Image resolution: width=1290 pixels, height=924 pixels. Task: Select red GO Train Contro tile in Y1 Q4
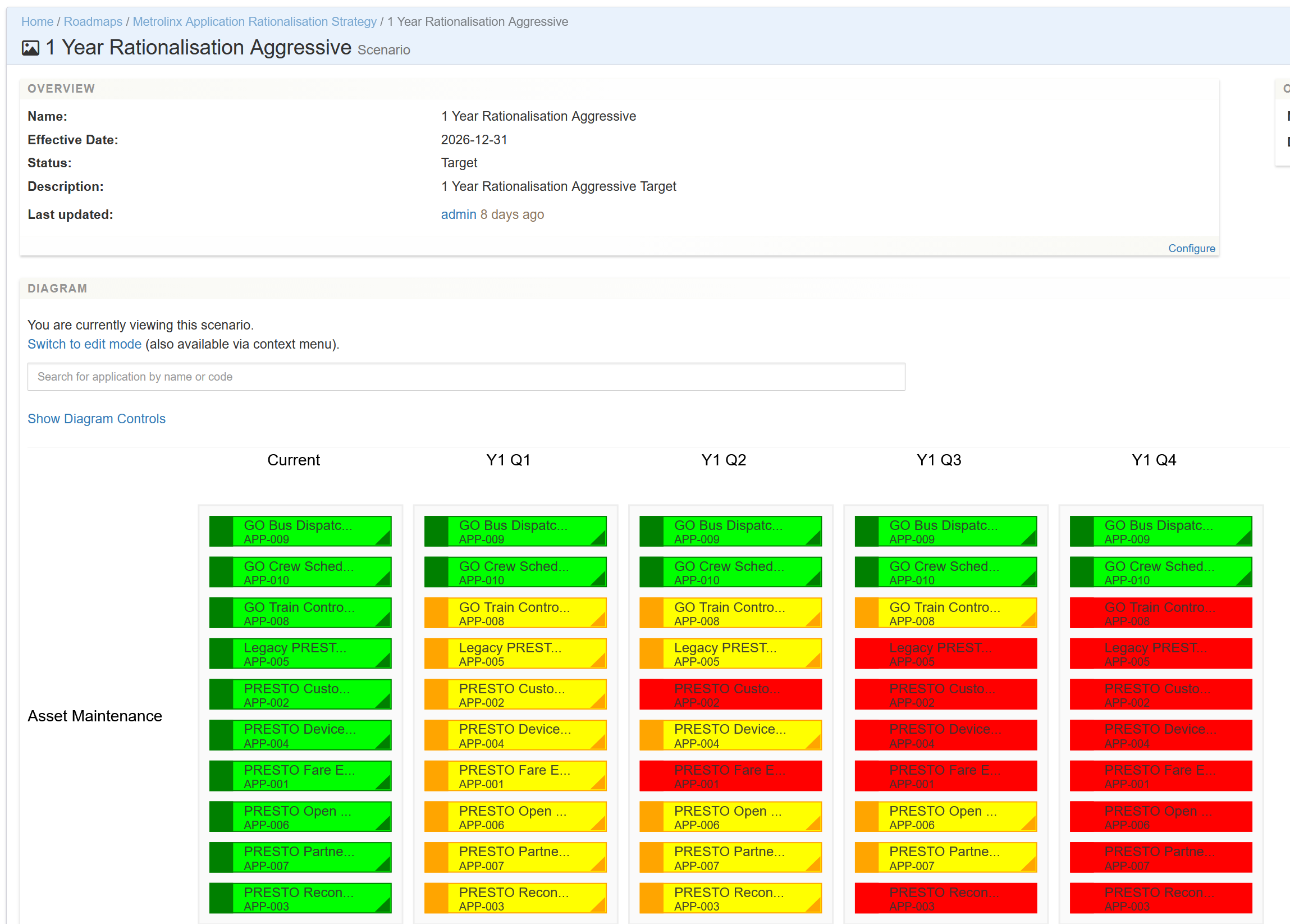(1160, 612)
